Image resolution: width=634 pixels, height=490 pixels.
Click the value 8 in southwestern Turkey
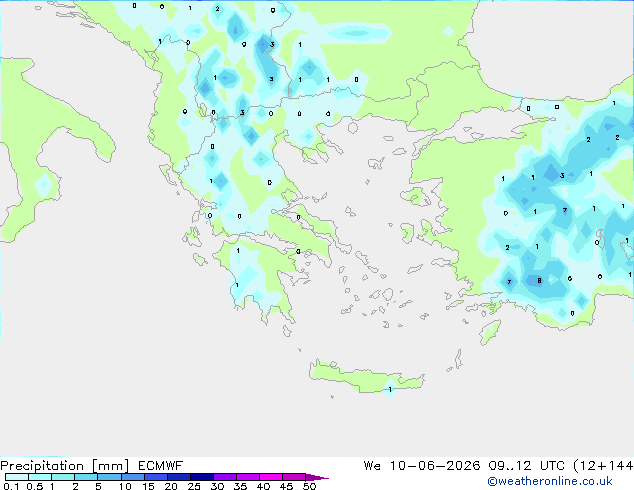click(x=539, y=281)
